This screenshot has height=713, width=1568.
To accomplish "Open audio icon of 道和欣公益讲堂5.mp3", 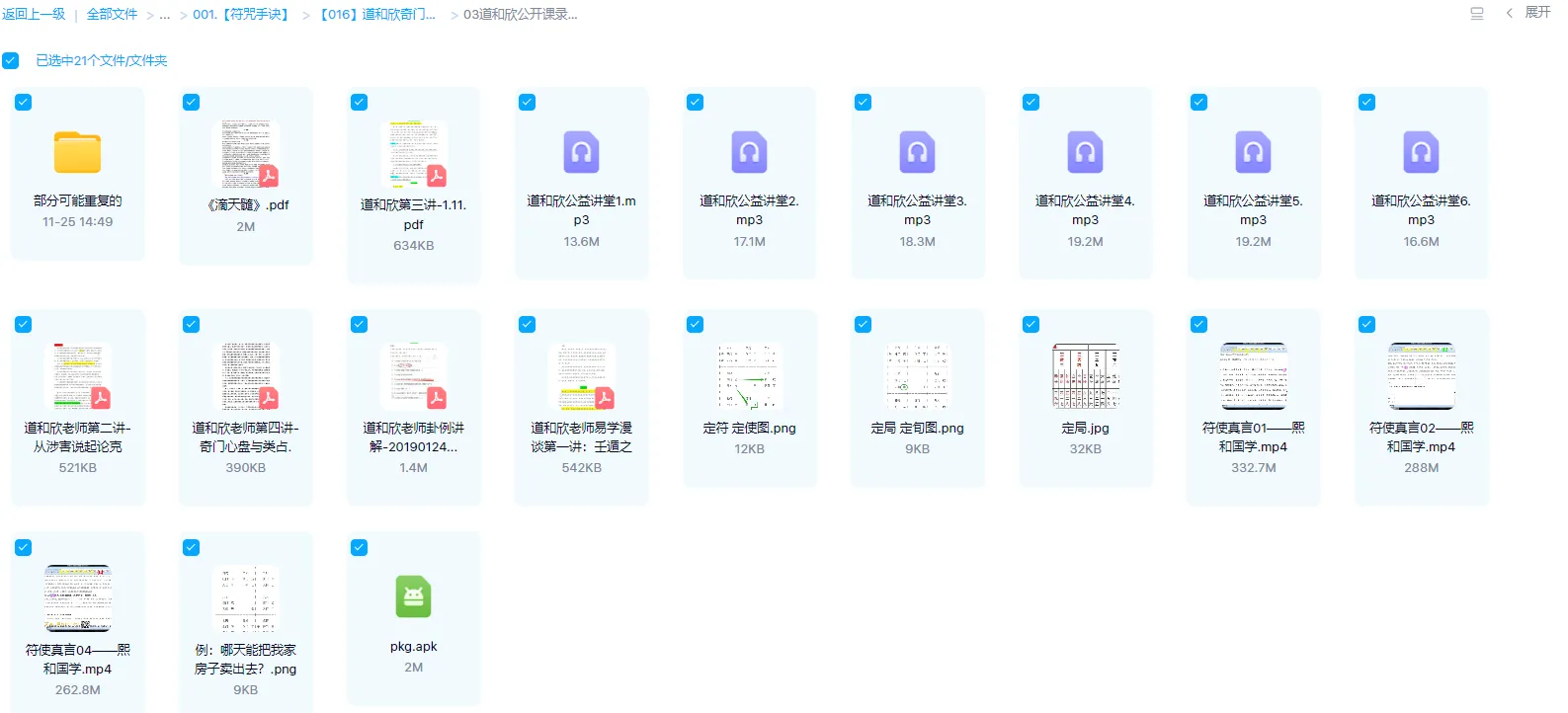I will [1253, 152].
